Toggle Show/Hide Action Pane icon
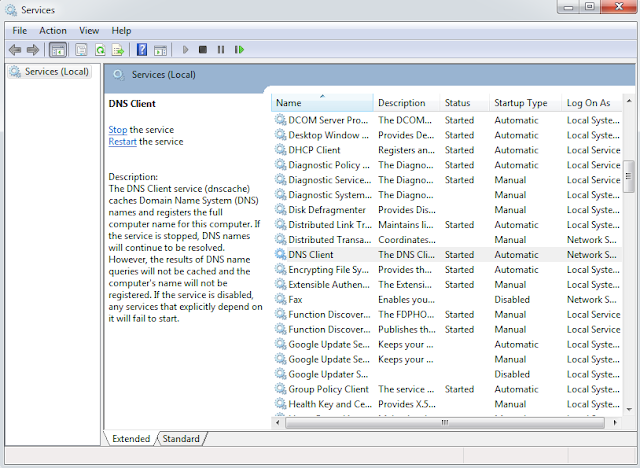Viewport: 640px width, 468px height. [160, 50]
